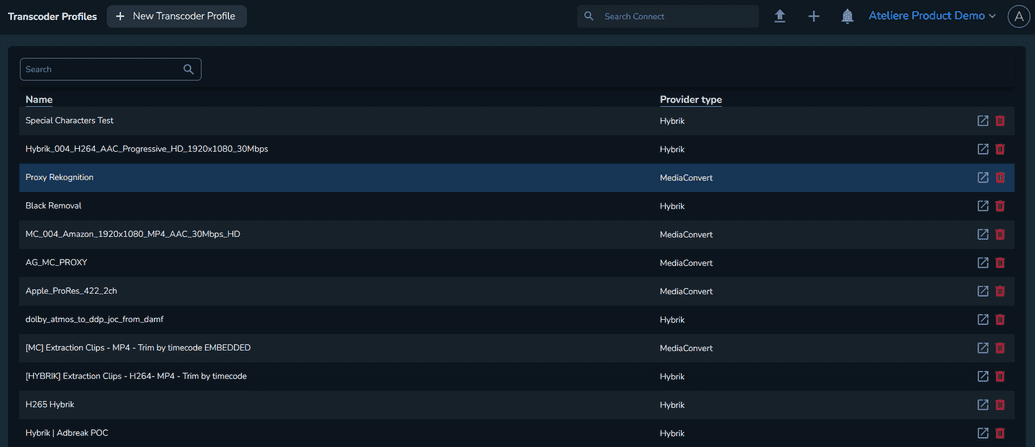Select the H265 Hybrik row name
Viewport: 1035px width, 447px height.
point(50,405)
